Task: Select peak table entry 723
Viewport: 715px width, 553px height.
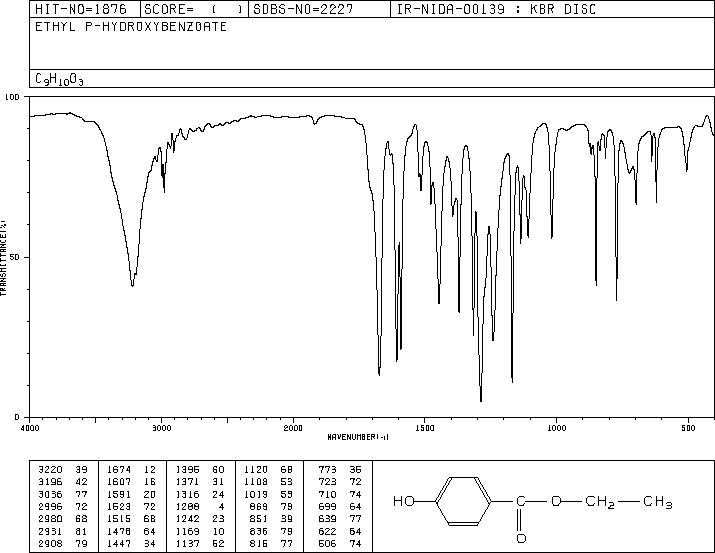Action: pos(327,481)
